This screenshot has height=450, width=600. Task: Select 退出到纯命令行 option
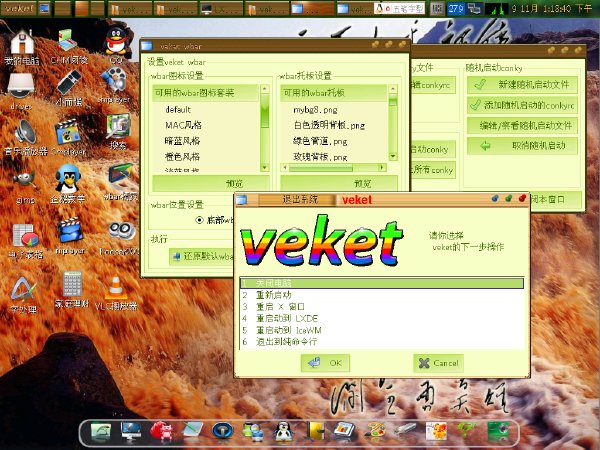(382, 341)
